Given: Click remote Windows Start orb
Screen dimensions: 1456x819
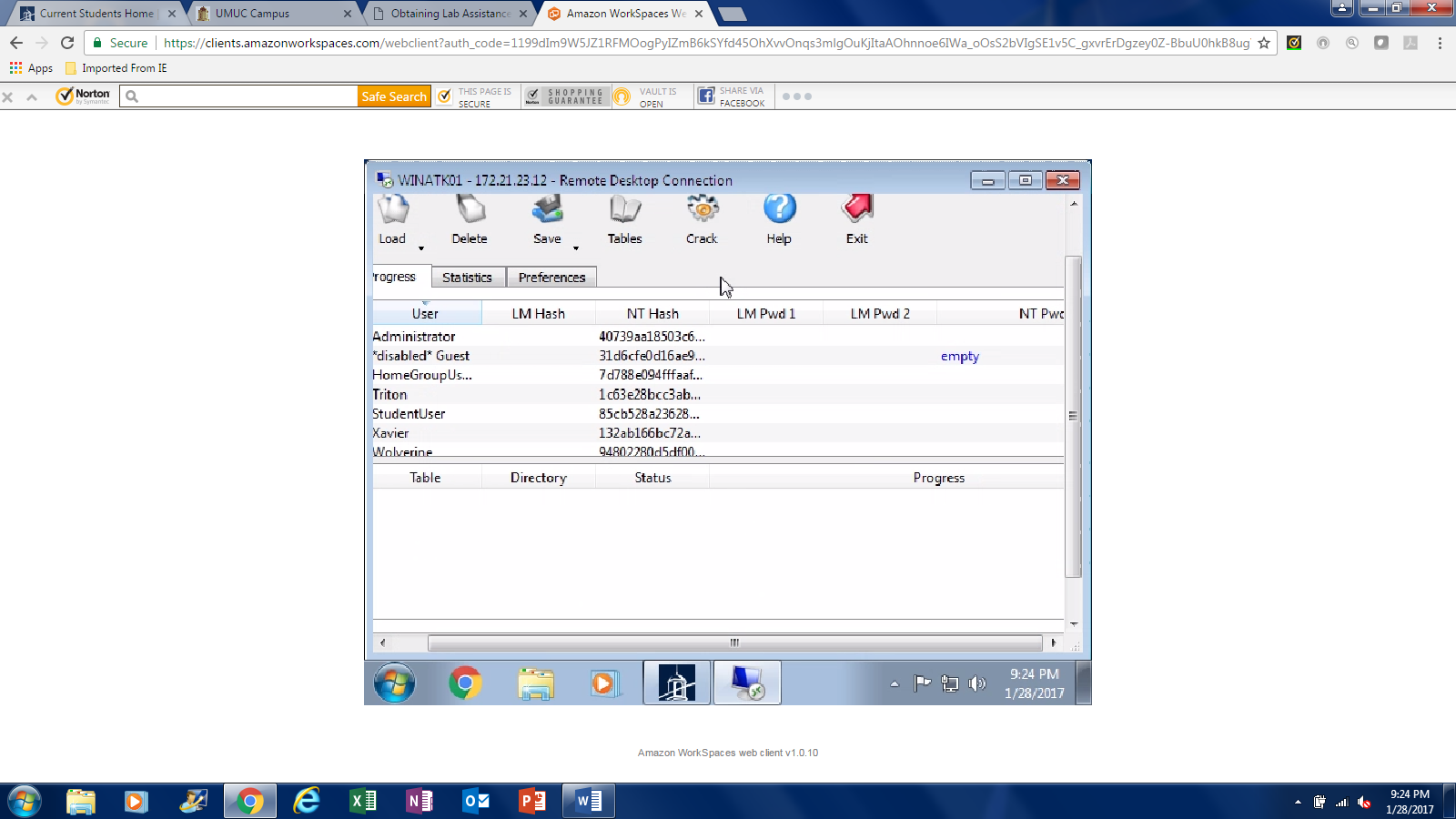Looking at the screenshot, I should tap(395, 682).
